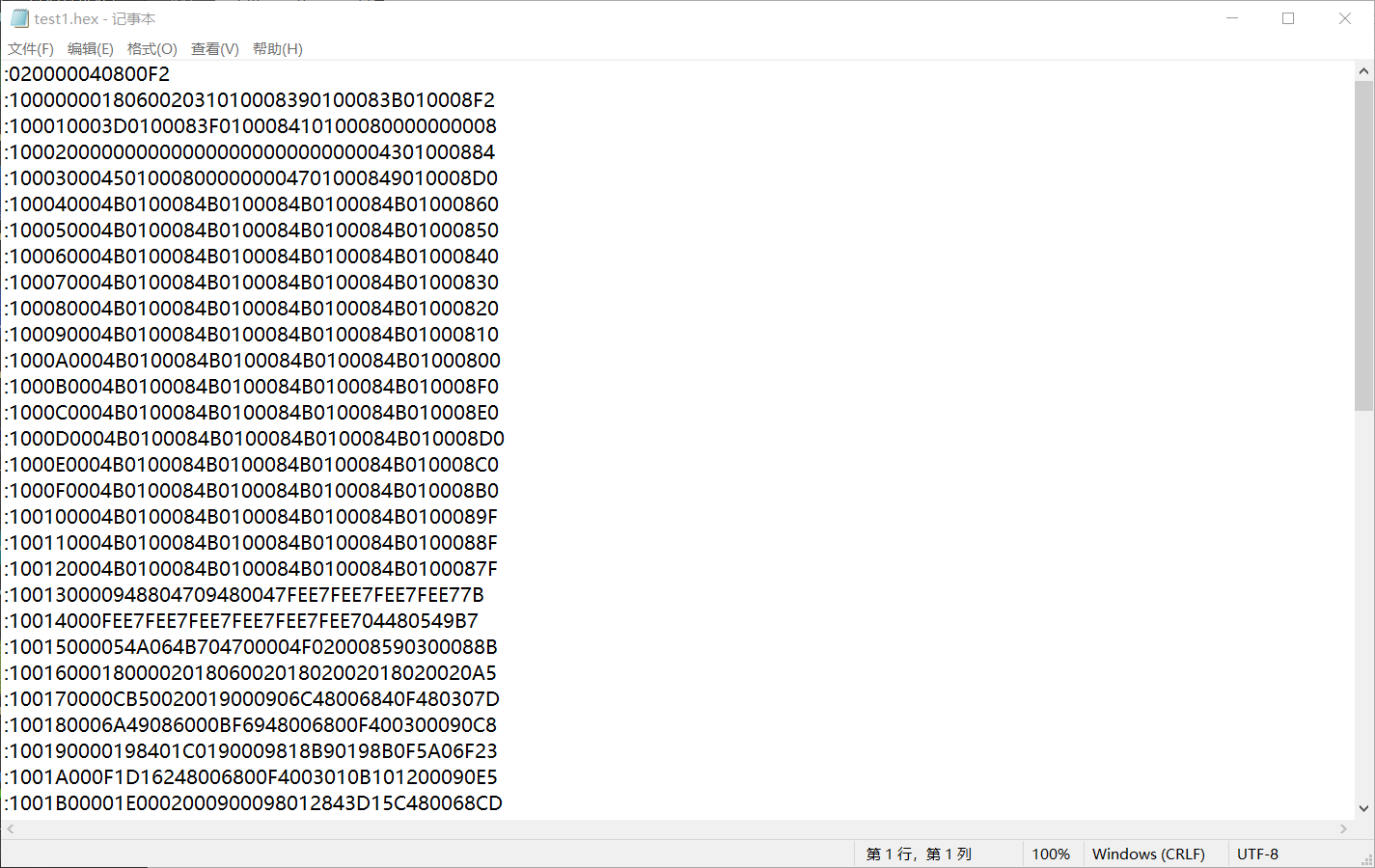This screenshot has height=868, width=1375.
Task: Open the 文件(F) menu
Action: pyautogui.click(x=31, y=49)
